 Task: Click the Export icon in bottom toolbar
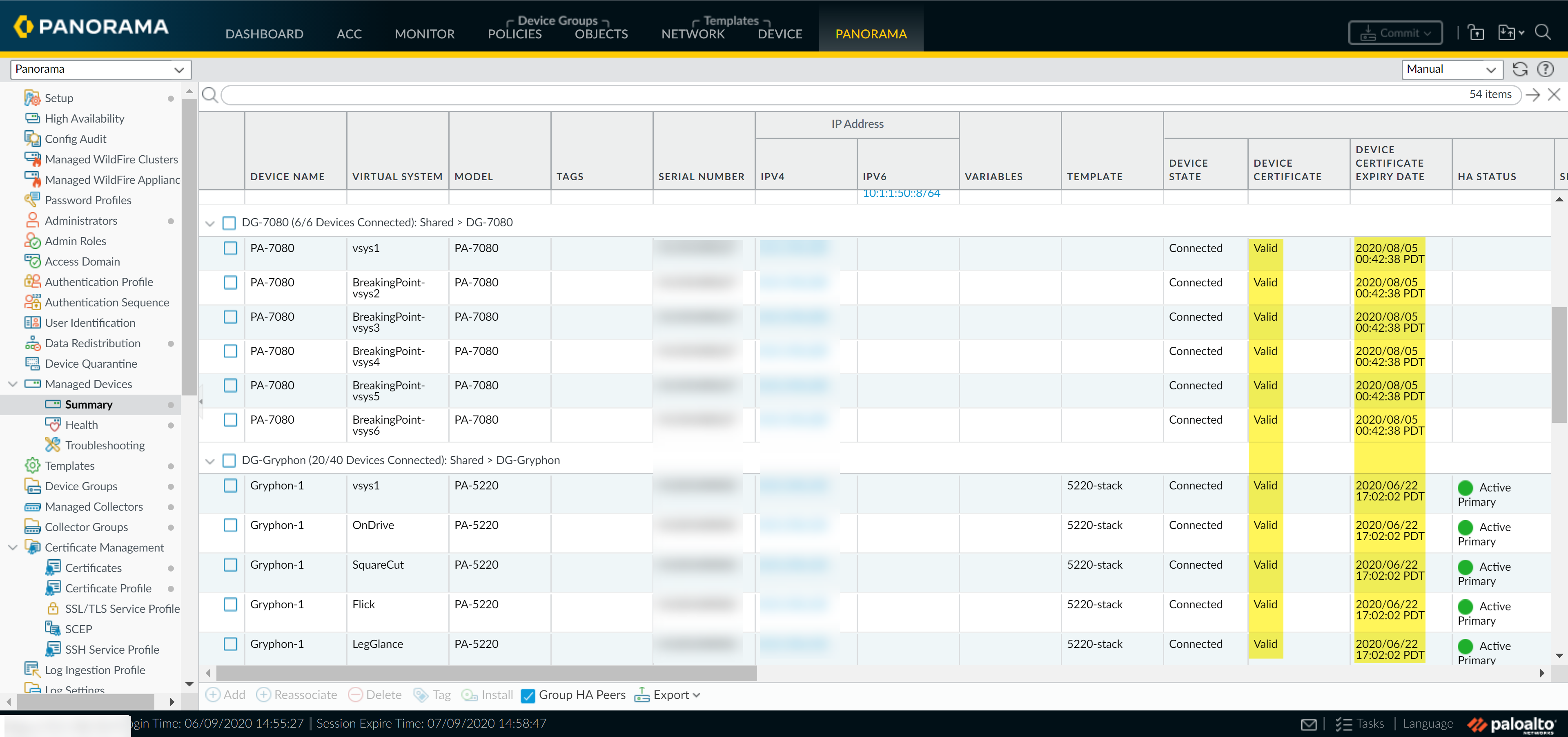[x=641, y=695]
